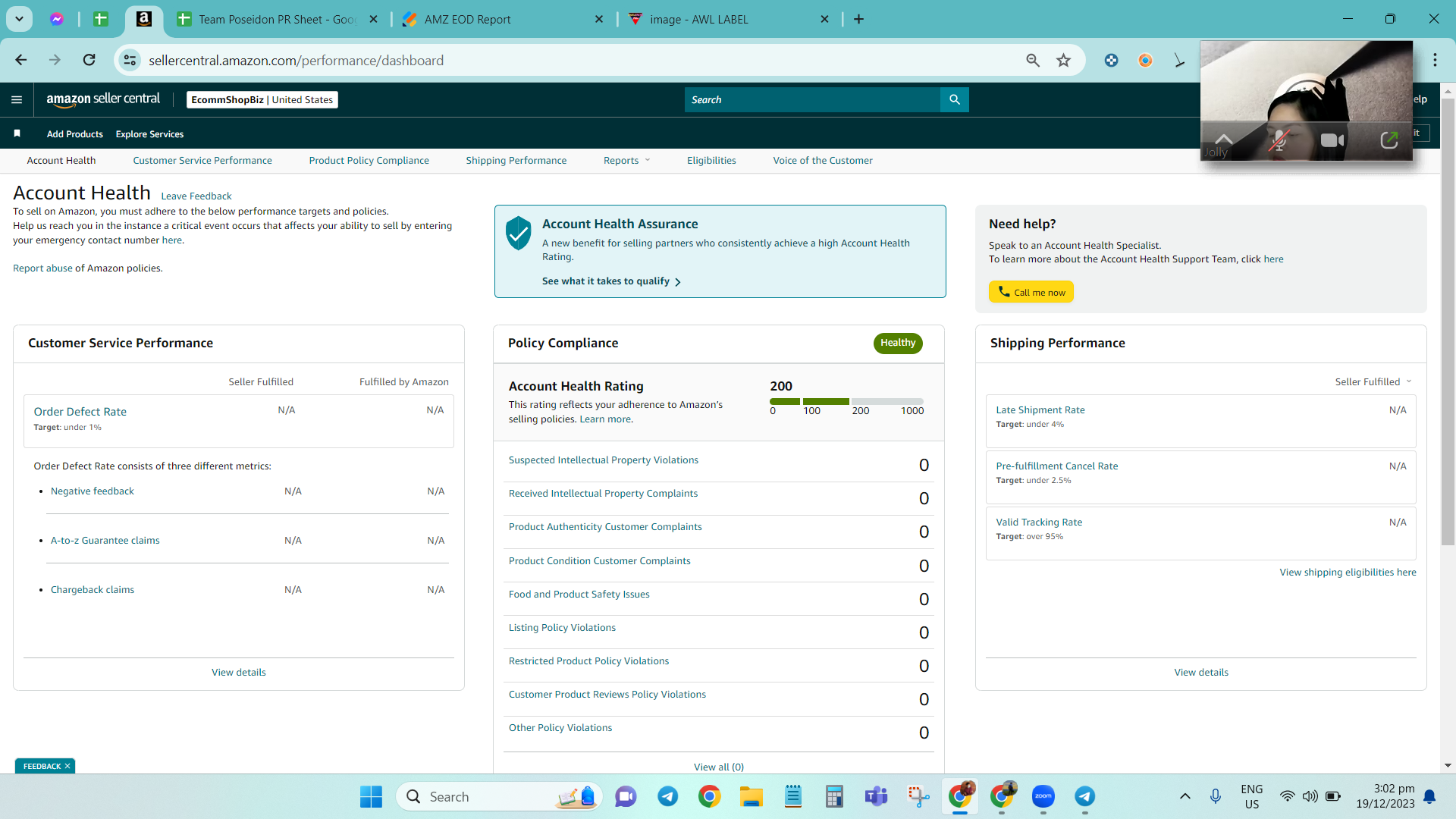The image size is (1456, 819).
Task: Close the AMZ EOD Report tab
Action: (x=599, y=19)
